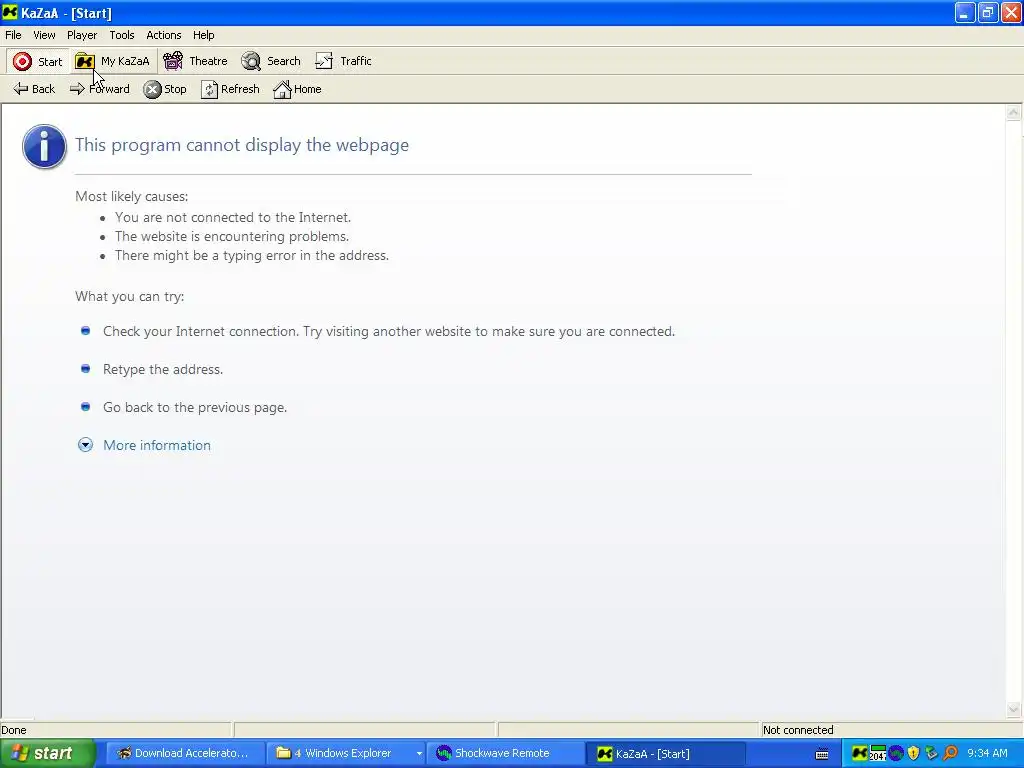1024x768 pixels.
Task: Open the File menu
Action: tap(13, 35)
